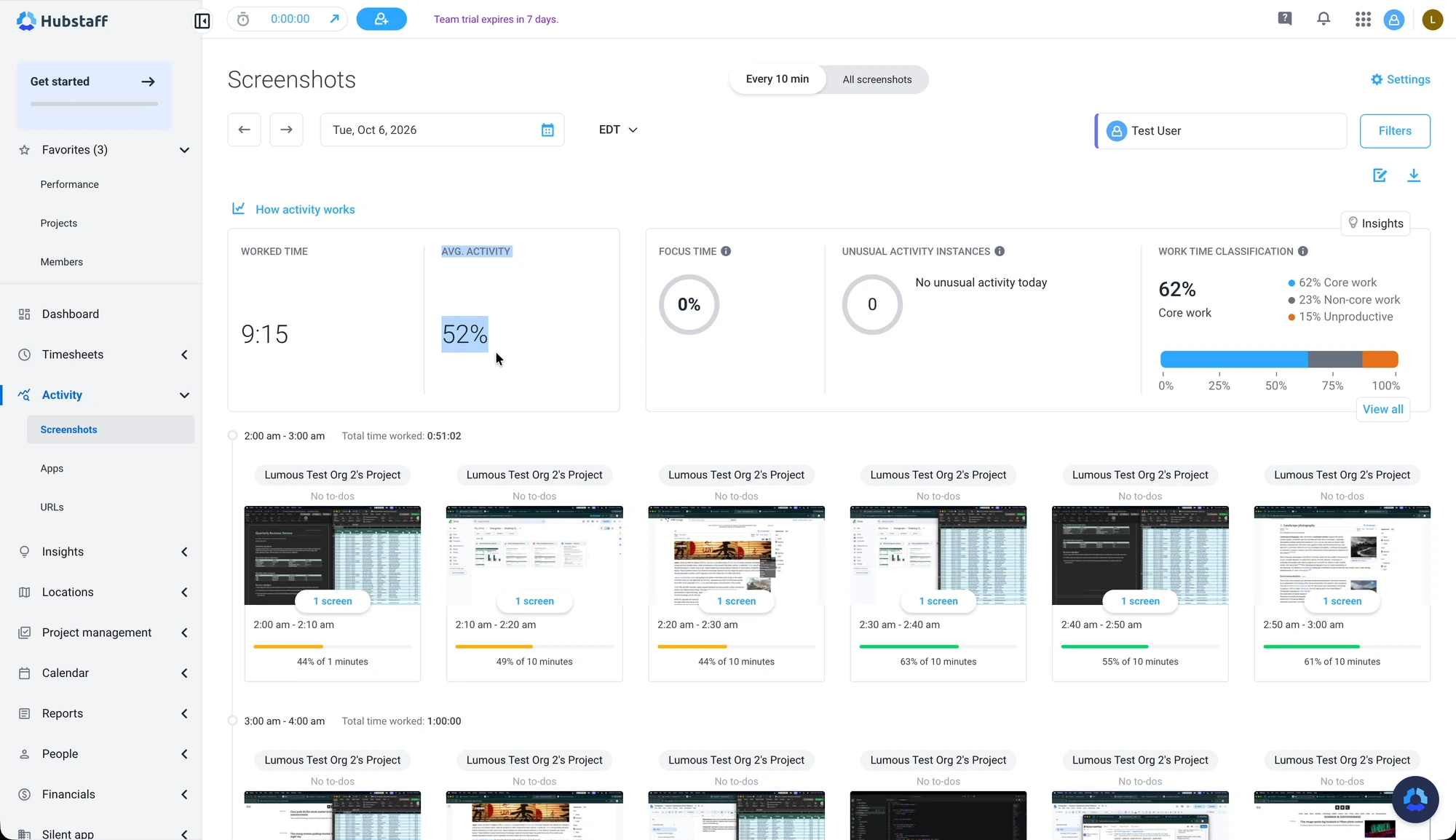
Task: Collapse the Favorites section
Action: click(x=184, y=150)
